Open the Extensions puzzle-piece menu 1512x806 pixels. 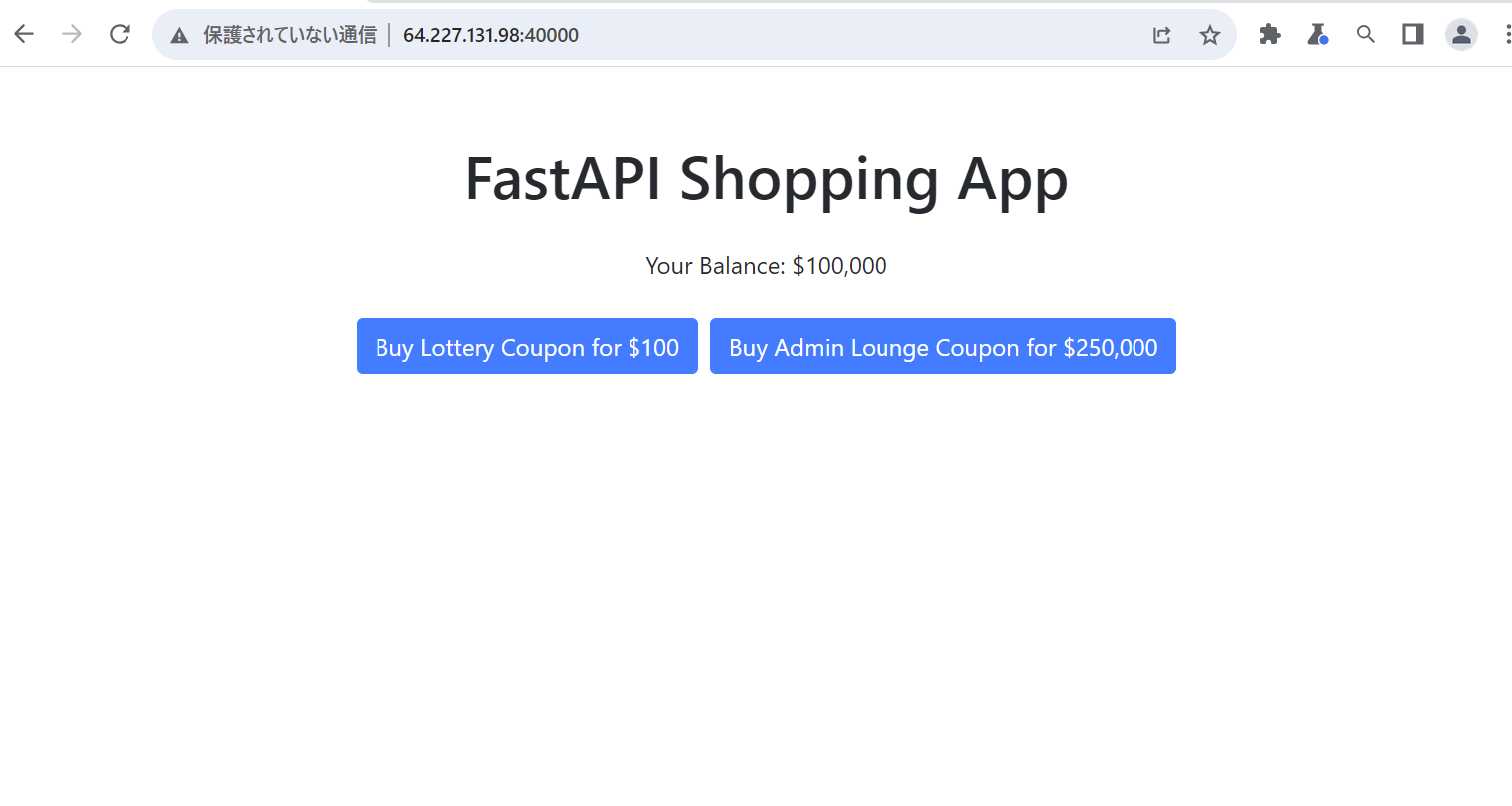click(x=1269, y=34)
